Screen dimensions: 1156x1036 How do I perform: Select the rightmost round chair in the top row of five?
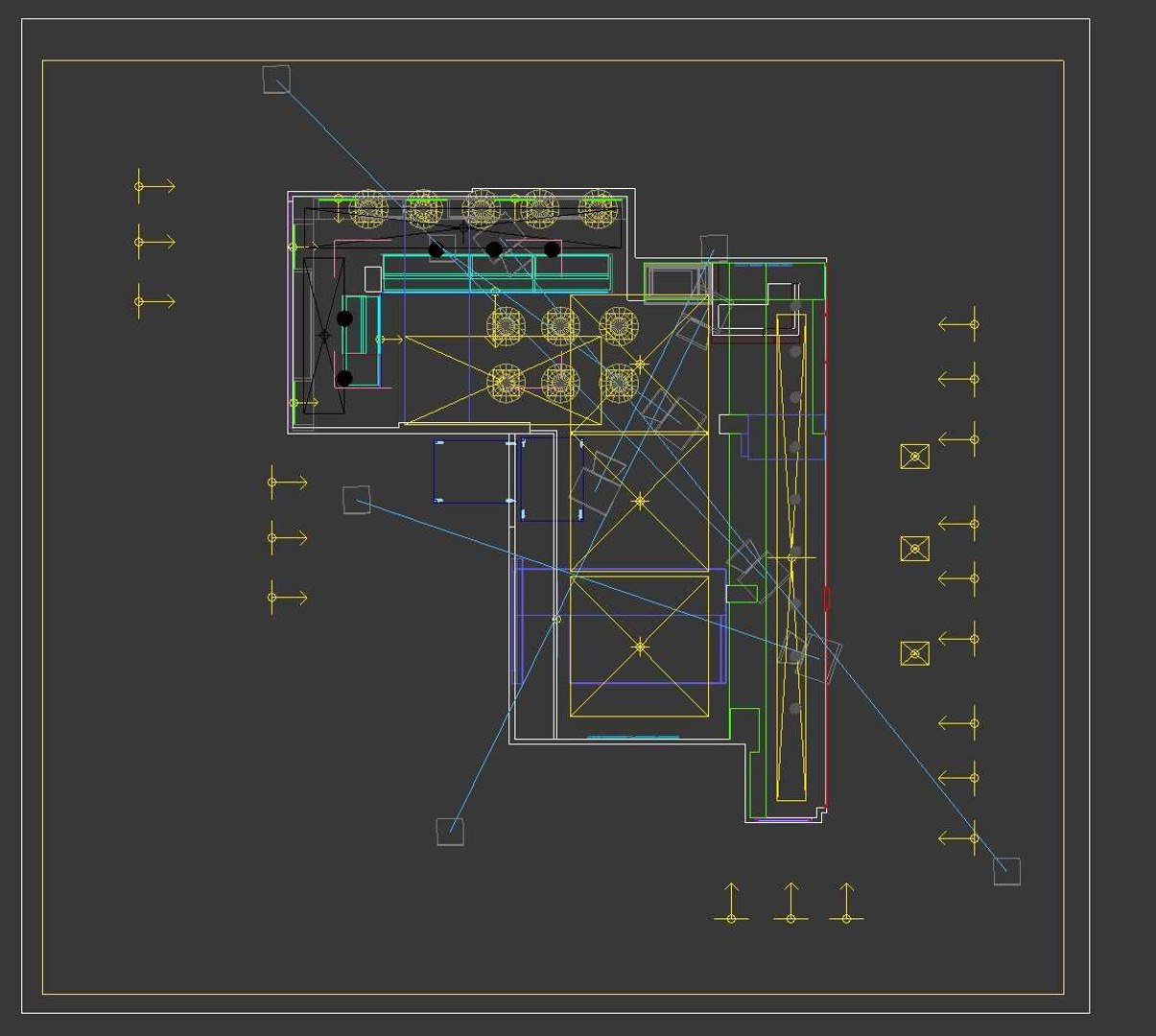pyautogui.click(x=598, y=209)
